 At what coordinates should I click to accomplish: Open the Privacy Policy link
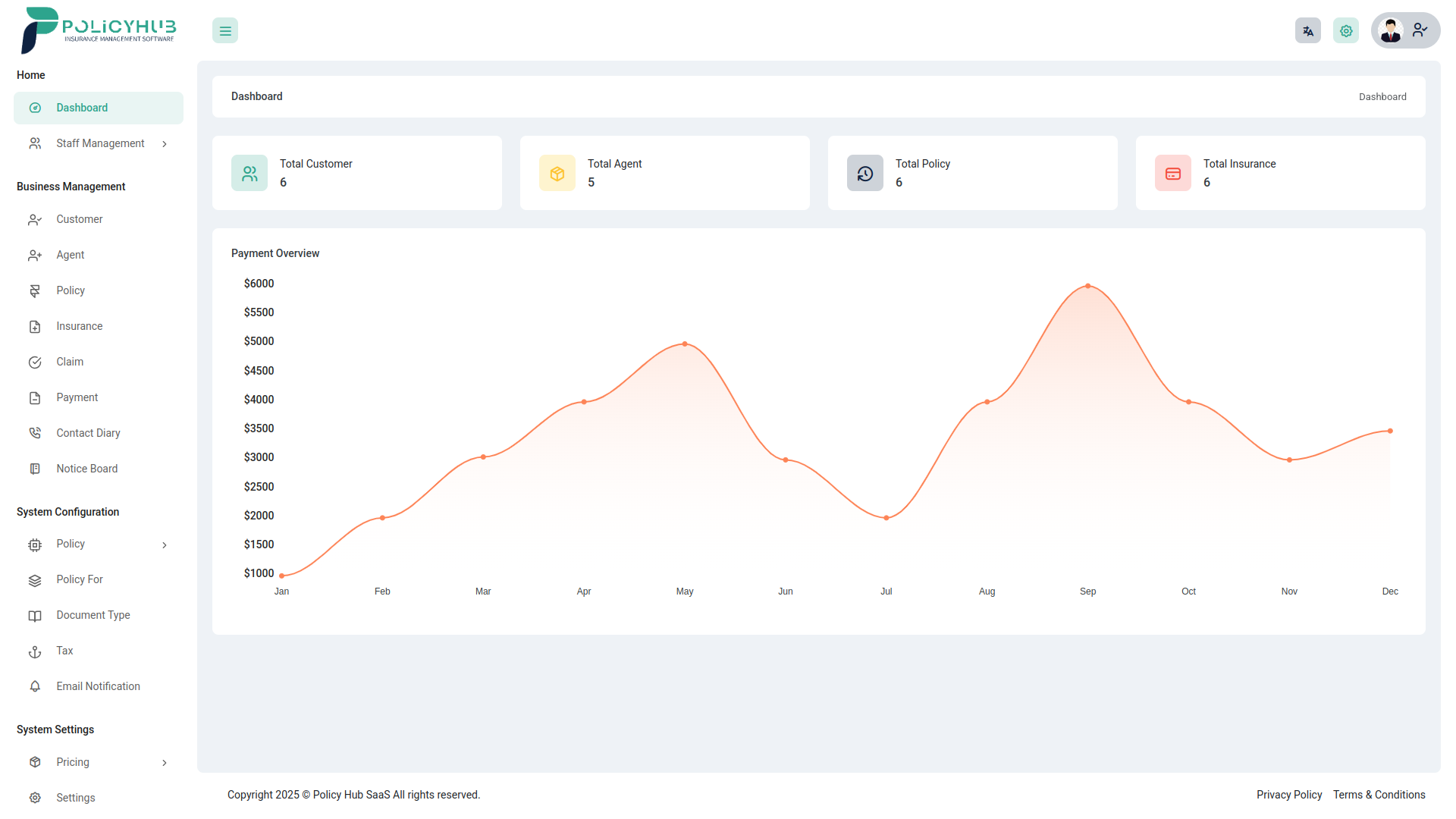[x=1288, y=795]
